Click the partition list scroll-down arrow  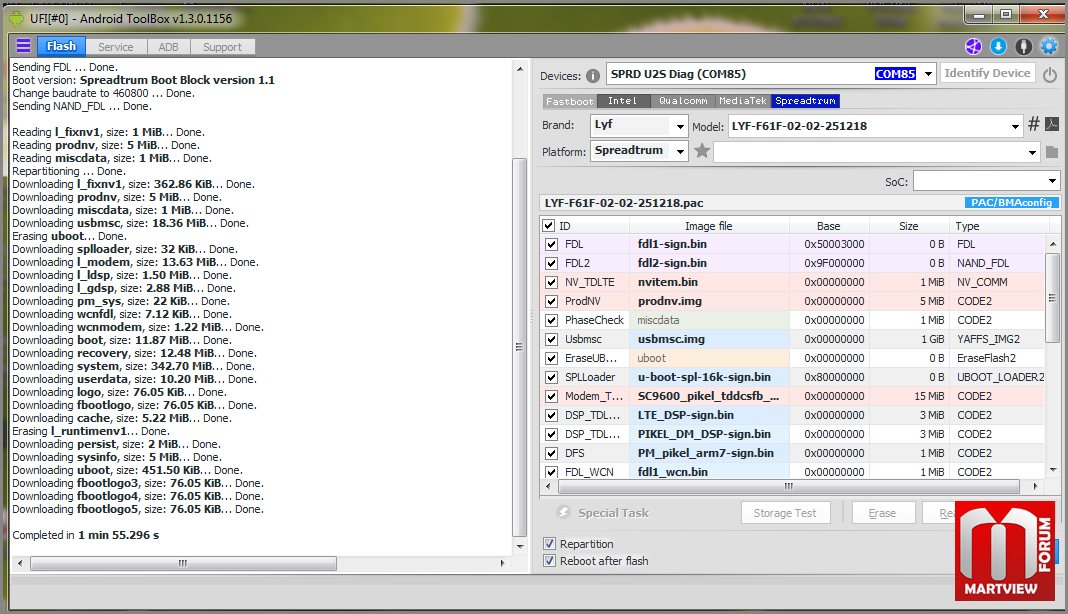coord(1053,470)
